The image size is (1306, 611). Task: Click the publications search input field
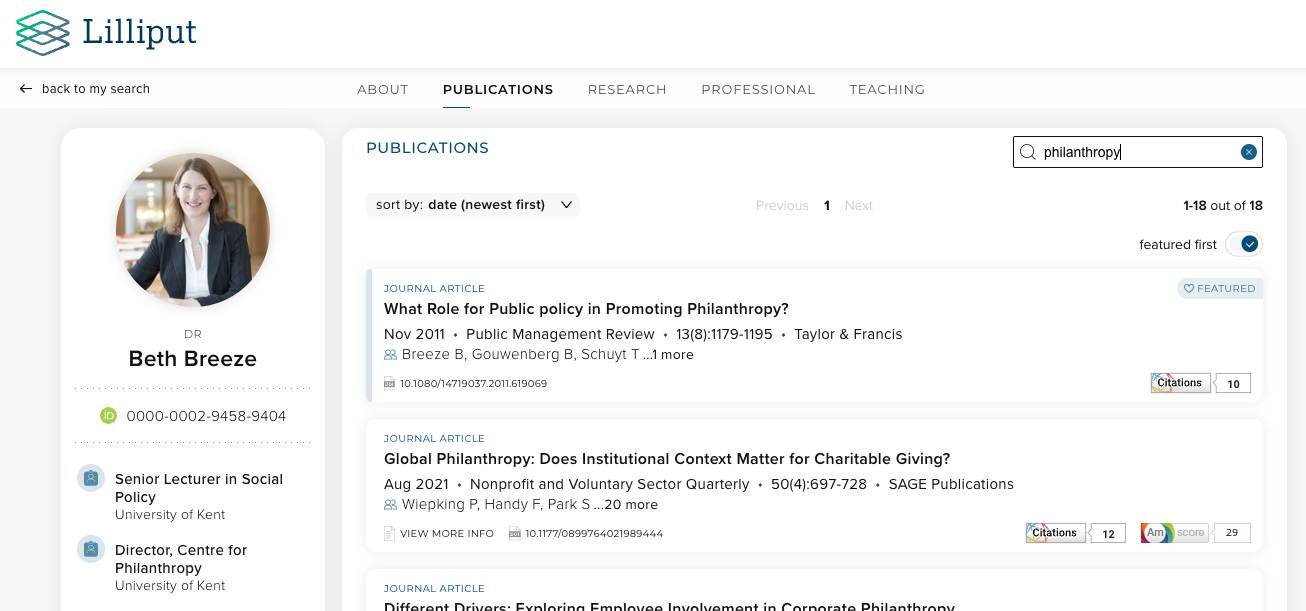tap(1137, 152)
